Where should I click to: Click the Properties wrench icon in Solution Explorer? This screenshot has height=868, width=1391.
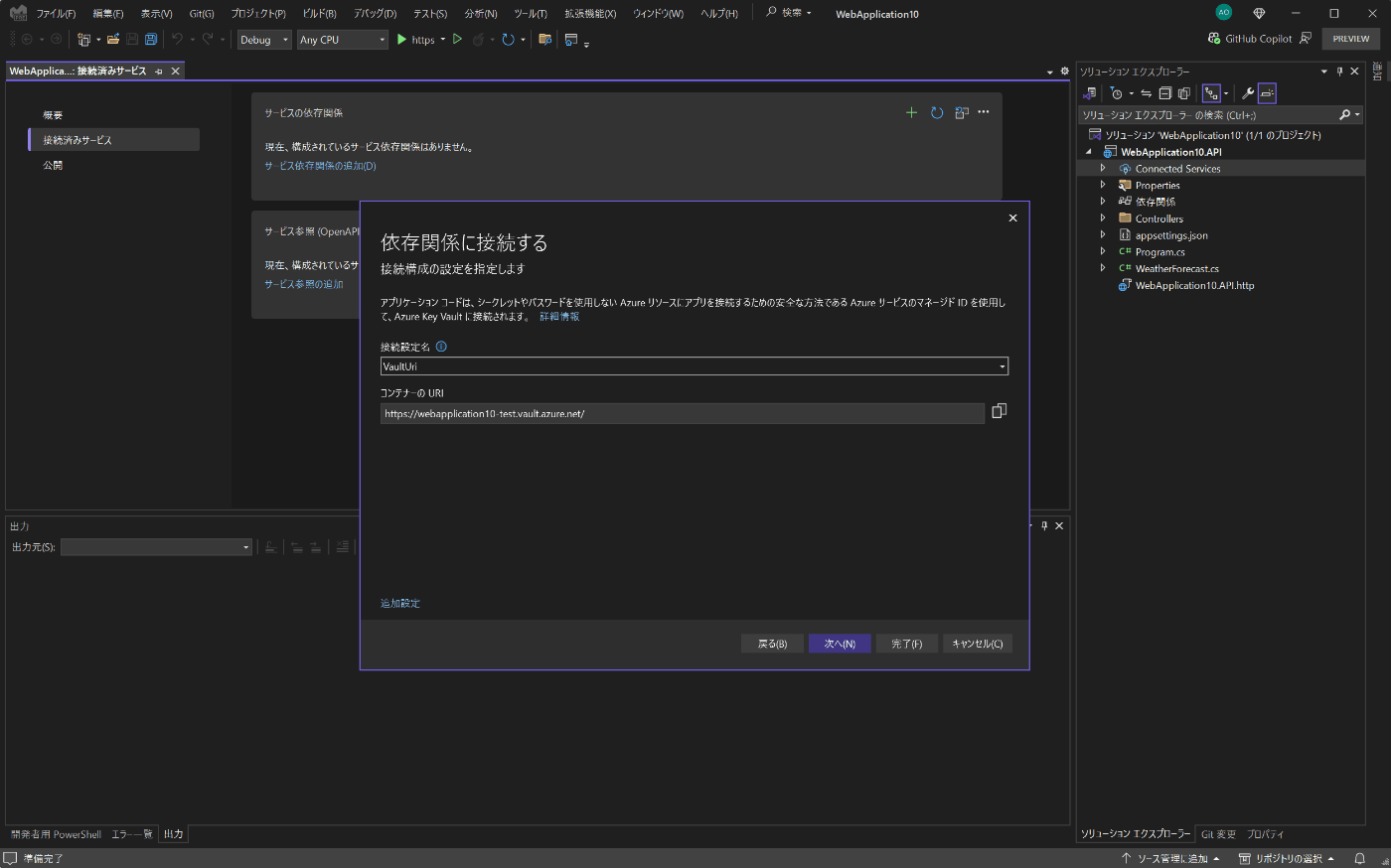pos(1248,93)
